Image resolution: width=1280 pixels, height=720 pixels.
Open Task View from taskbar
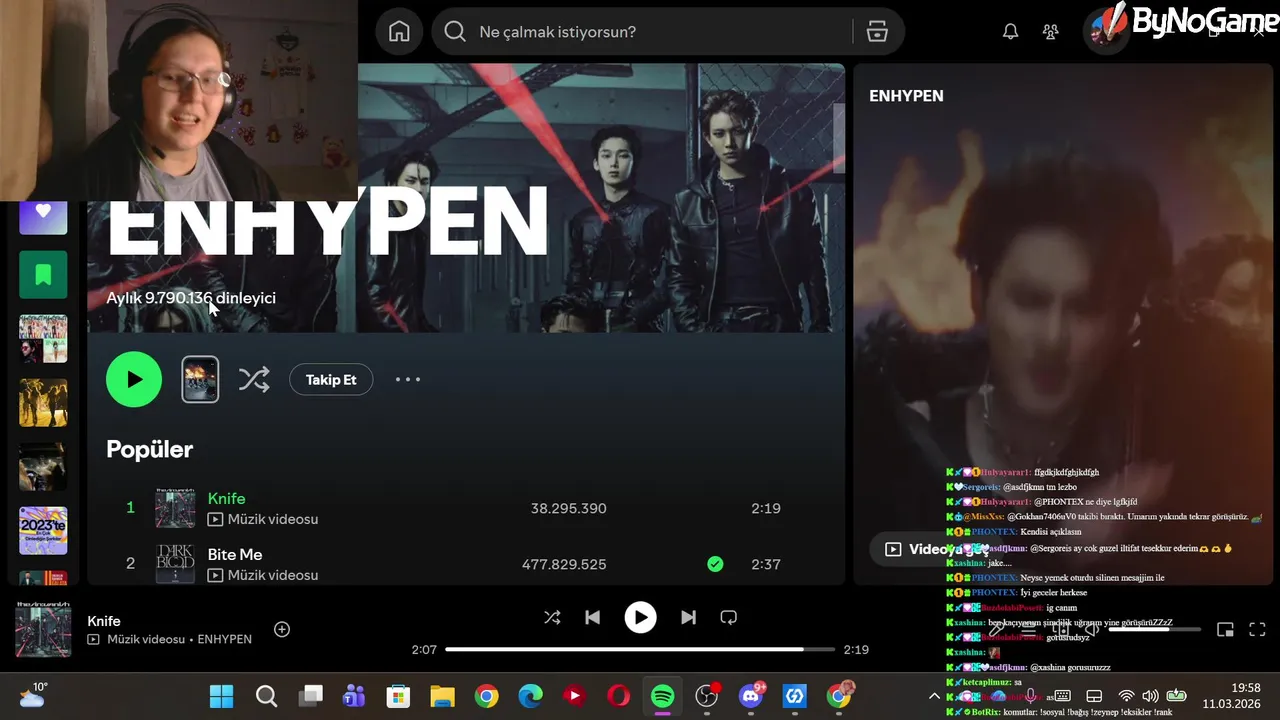[311, 696]
